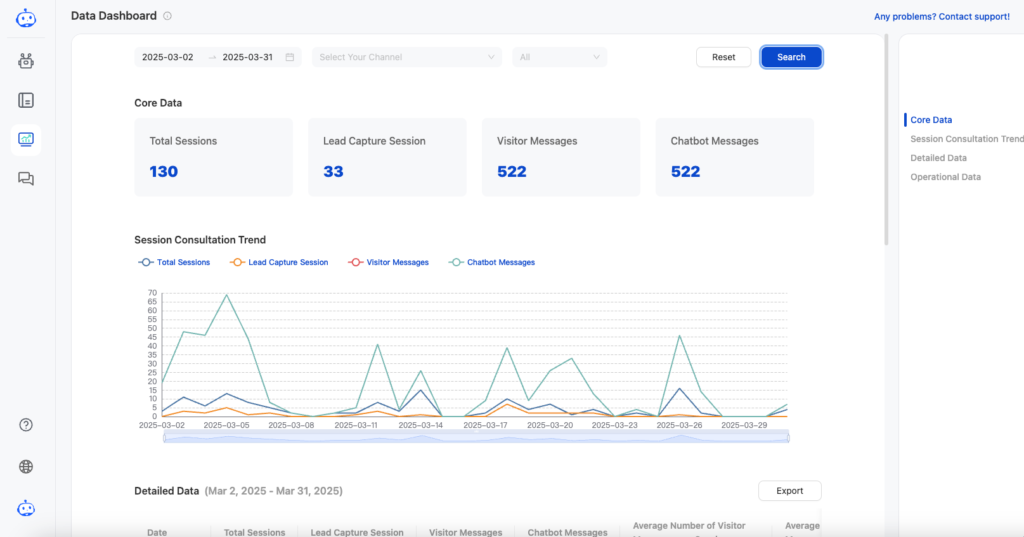
Task: Open the calendar icon in date range
Action: 290,57
